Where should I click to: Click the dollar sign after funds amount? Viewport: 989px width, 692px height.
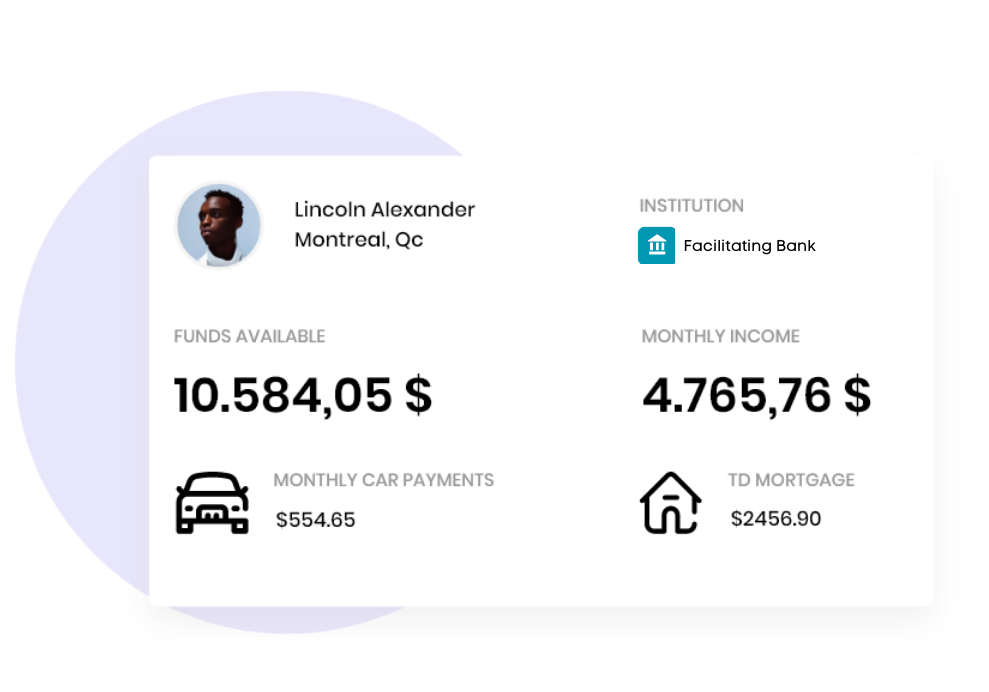tap(419, 396)
